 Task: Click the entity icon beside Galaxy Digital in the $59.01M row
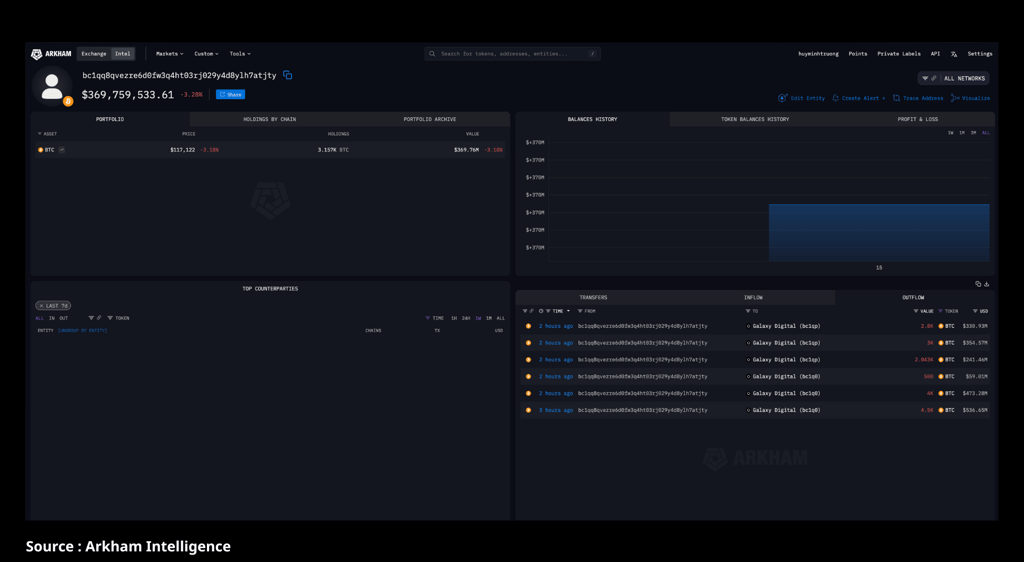point(748,377)
